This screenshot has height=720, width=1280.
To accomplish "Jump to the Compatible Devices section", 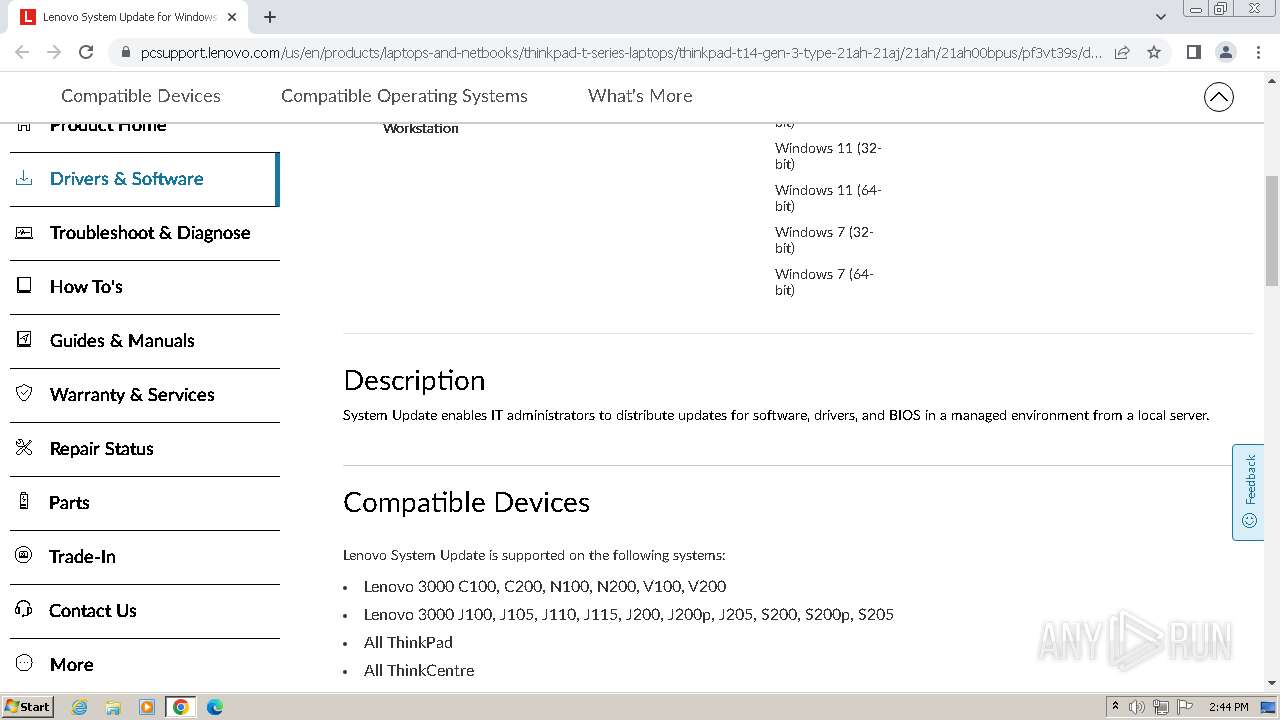I will pos(140,96).
